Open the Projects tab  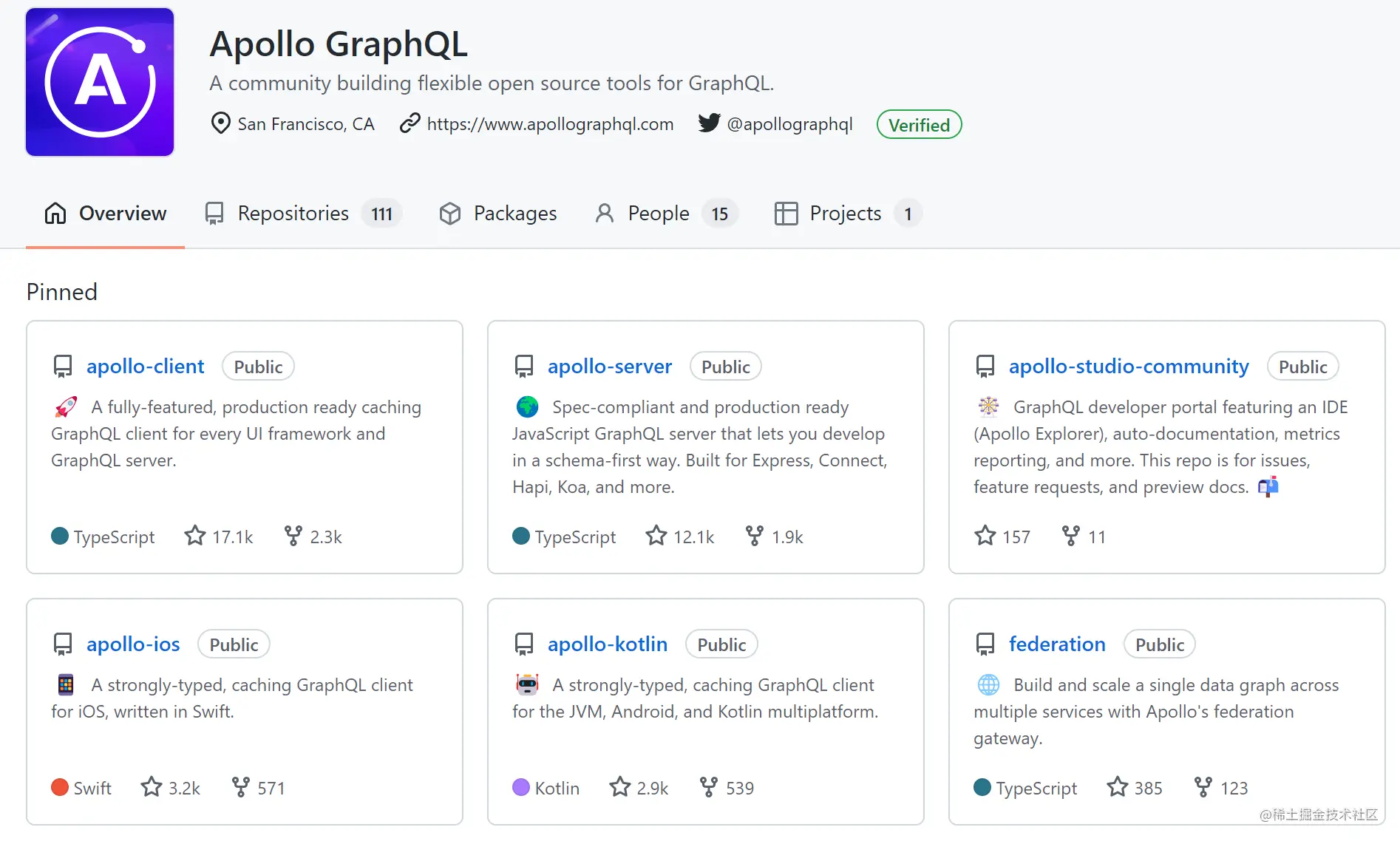[x=848, y=214]
